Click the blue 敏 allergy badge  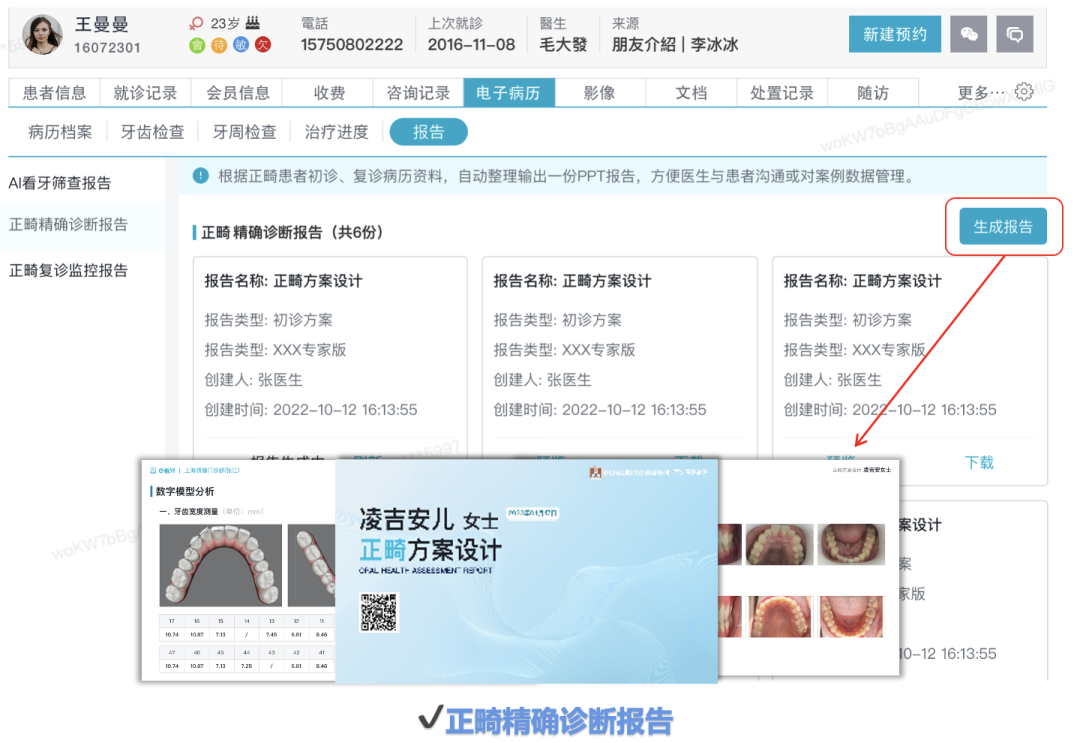click(241, 45)
